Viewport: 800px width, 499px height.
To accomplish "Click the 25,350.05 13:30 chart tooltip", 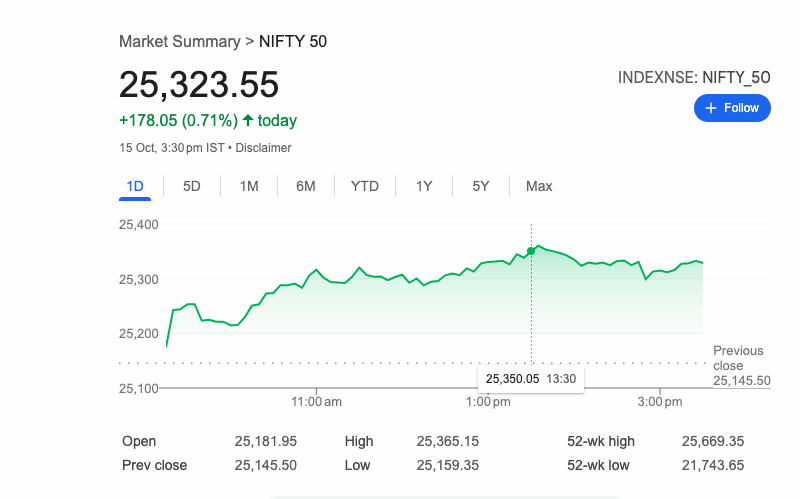I will 530,379.
